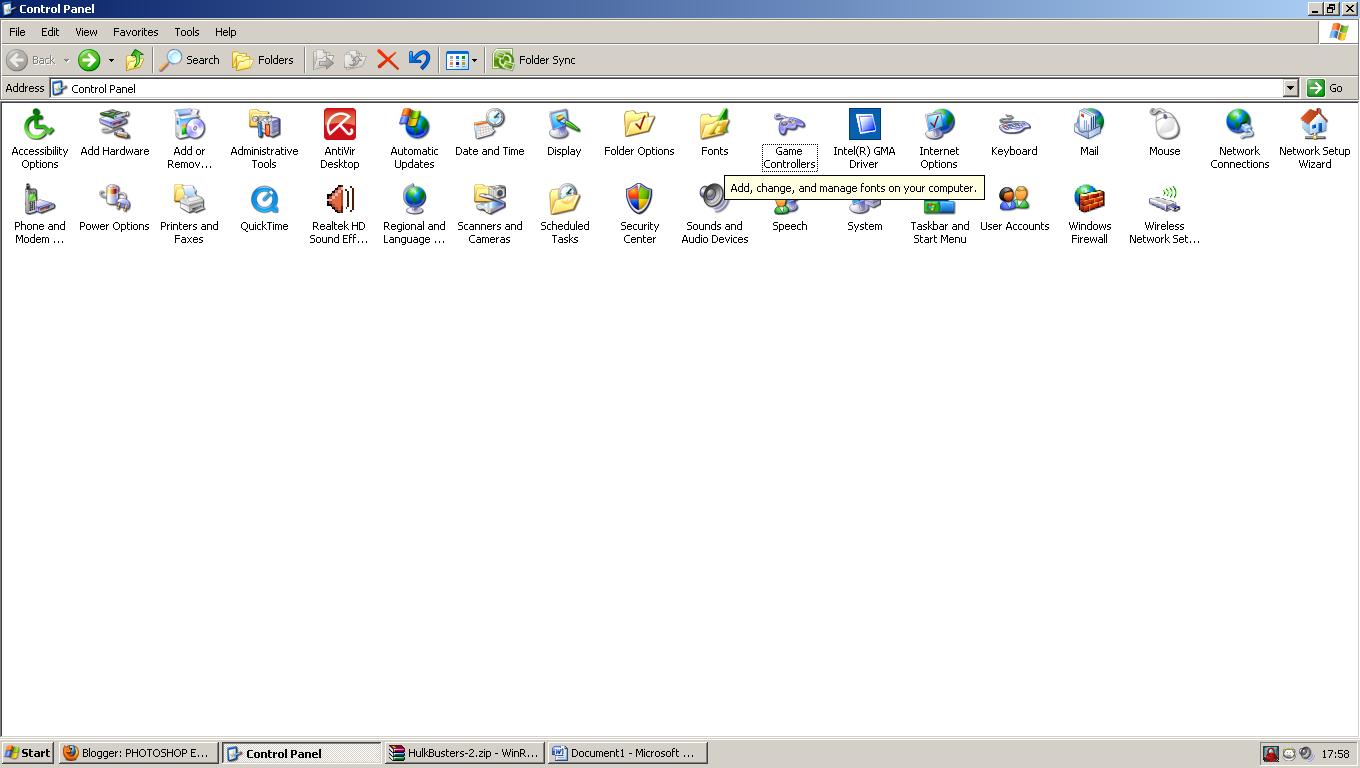
Task: Select Taskbar and Start Menu icon
Action: 939,207
